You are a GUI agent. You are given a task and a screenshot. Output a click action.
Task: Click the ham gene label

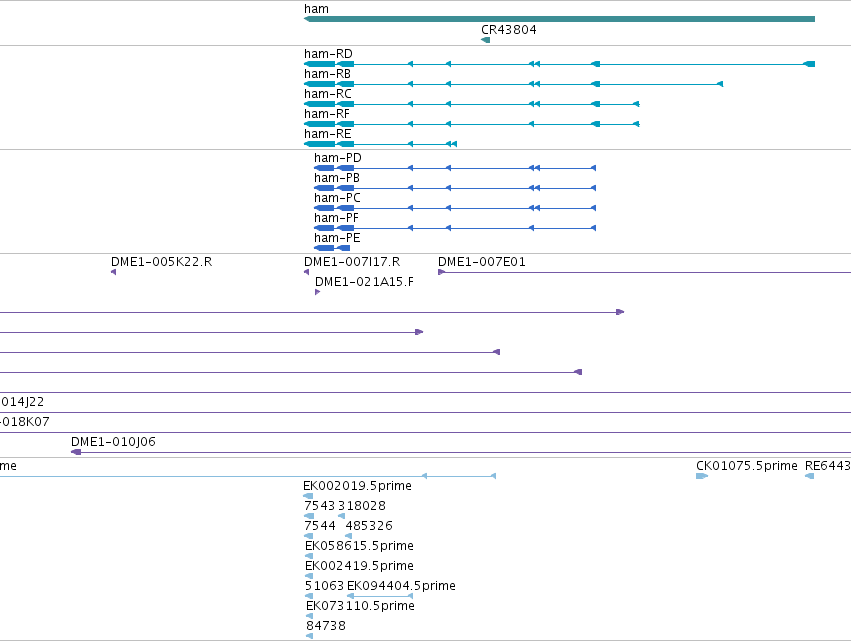[316, 9]
